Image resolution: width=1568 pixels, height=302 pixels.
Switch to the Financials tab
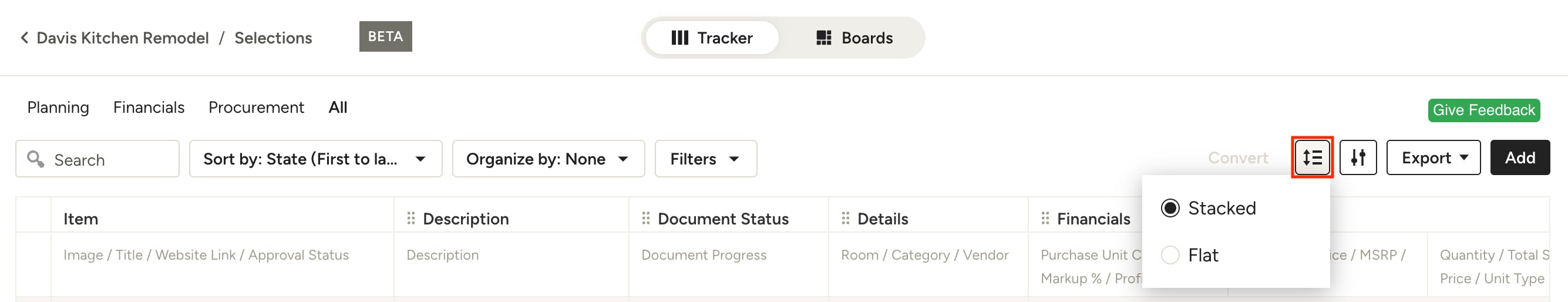coord(149,108)
